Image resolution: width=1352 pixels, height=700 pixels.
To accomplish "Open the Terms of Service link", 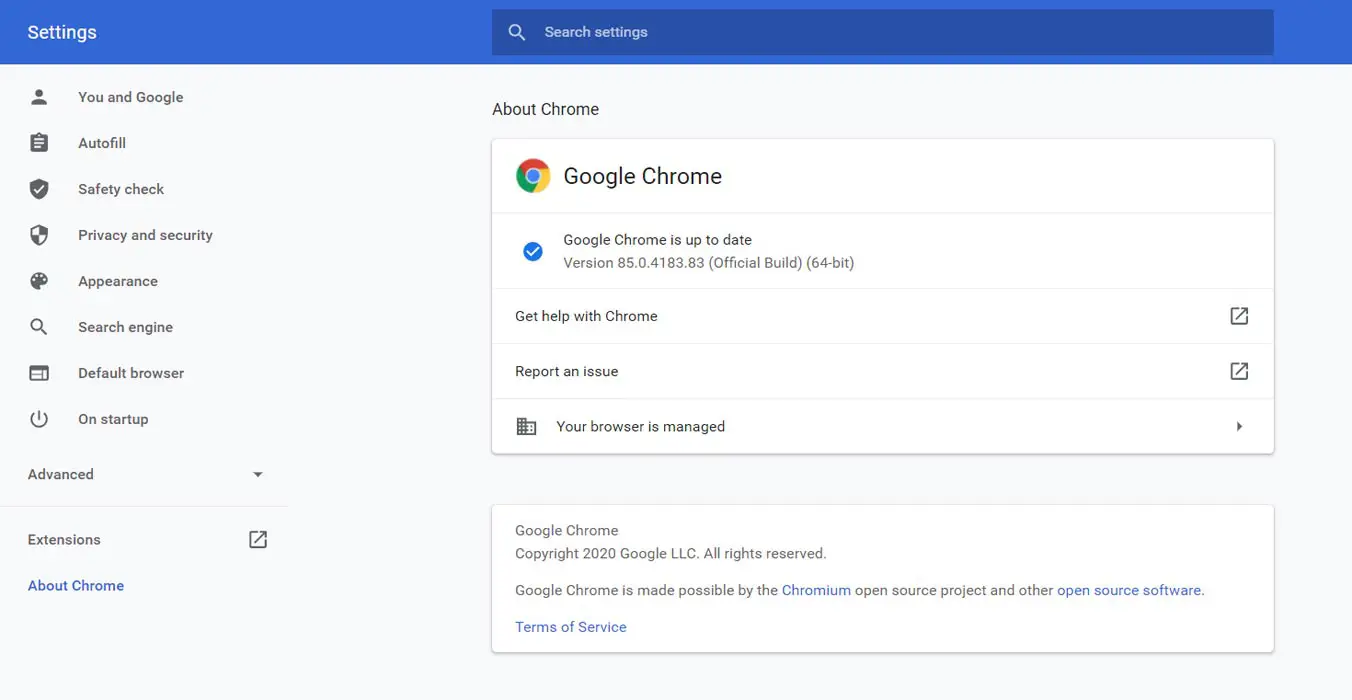I will (571, 627).
